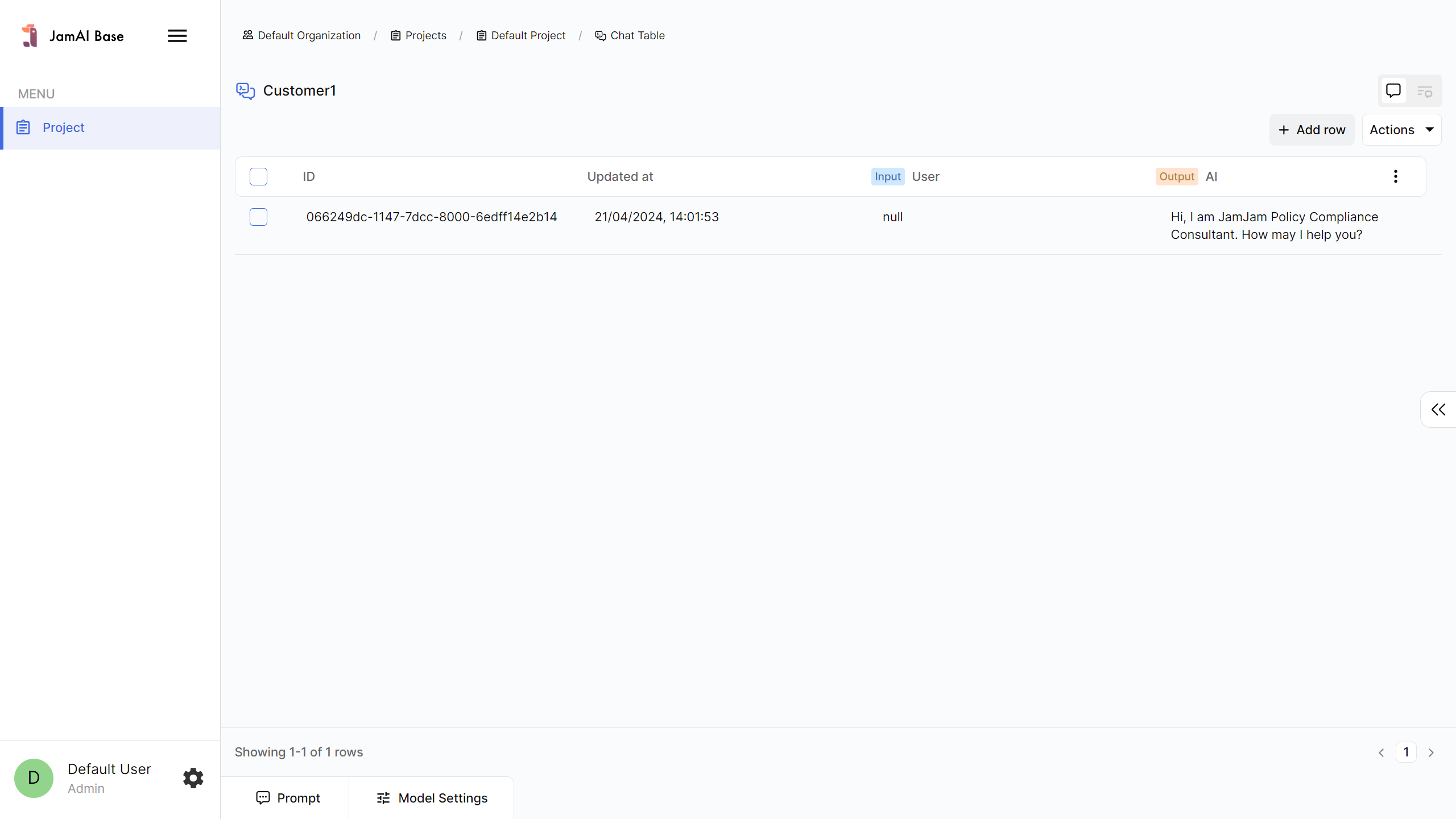Expand side panel with double chevron

(x=1438, y=409)
